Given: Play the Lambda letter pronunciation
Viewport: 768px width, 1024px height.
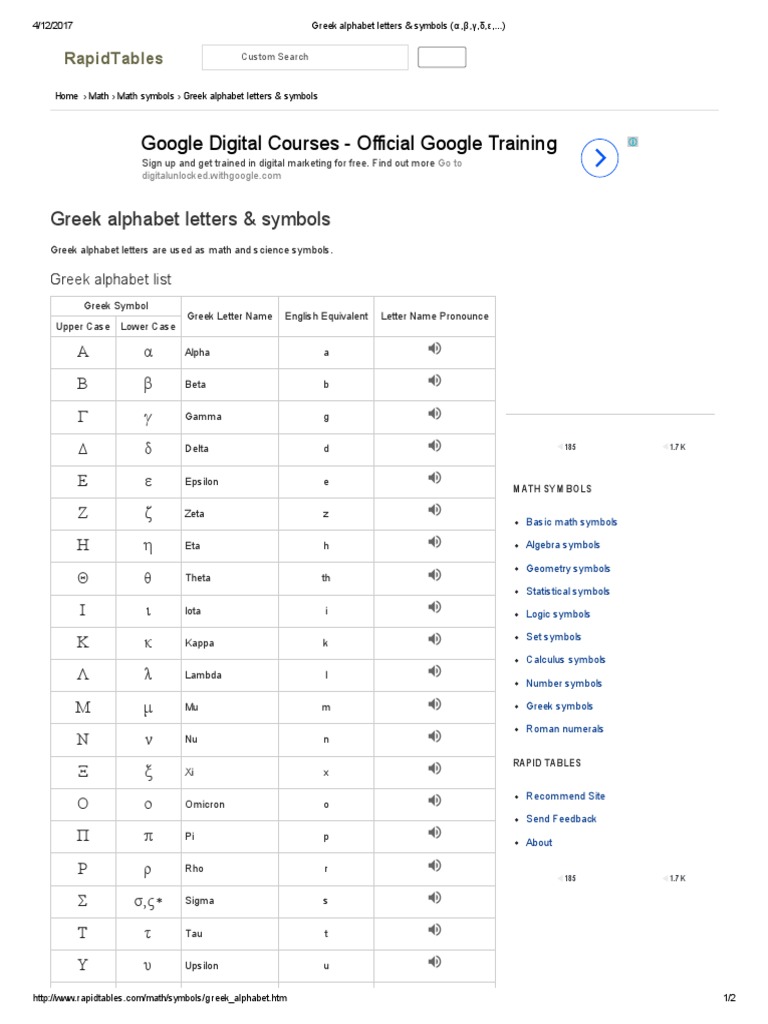Looking at the screenshot, I should pos(434,672).
